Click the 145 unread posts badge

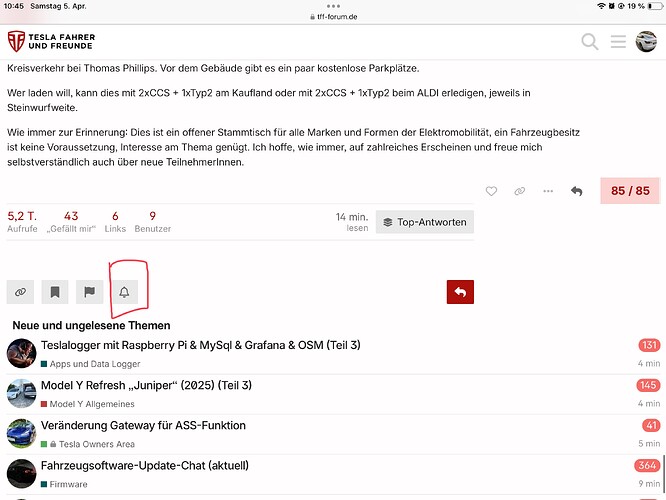648,385
